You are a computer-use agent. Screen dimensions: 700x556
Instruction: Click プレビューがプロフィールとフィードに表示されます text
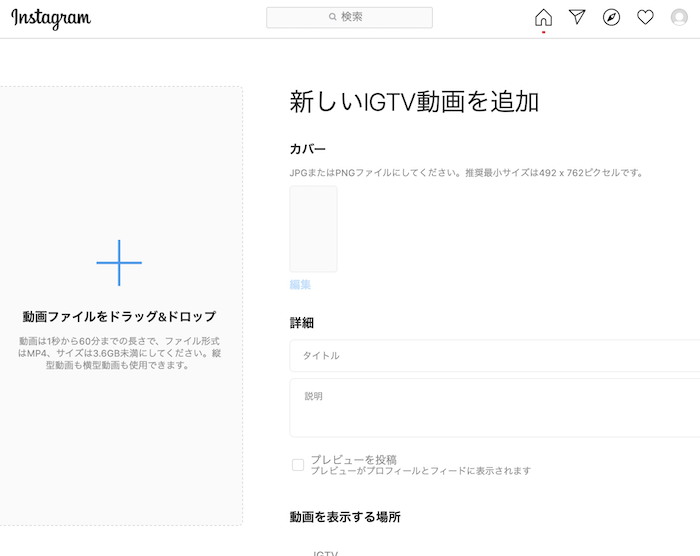pos(421,471)
